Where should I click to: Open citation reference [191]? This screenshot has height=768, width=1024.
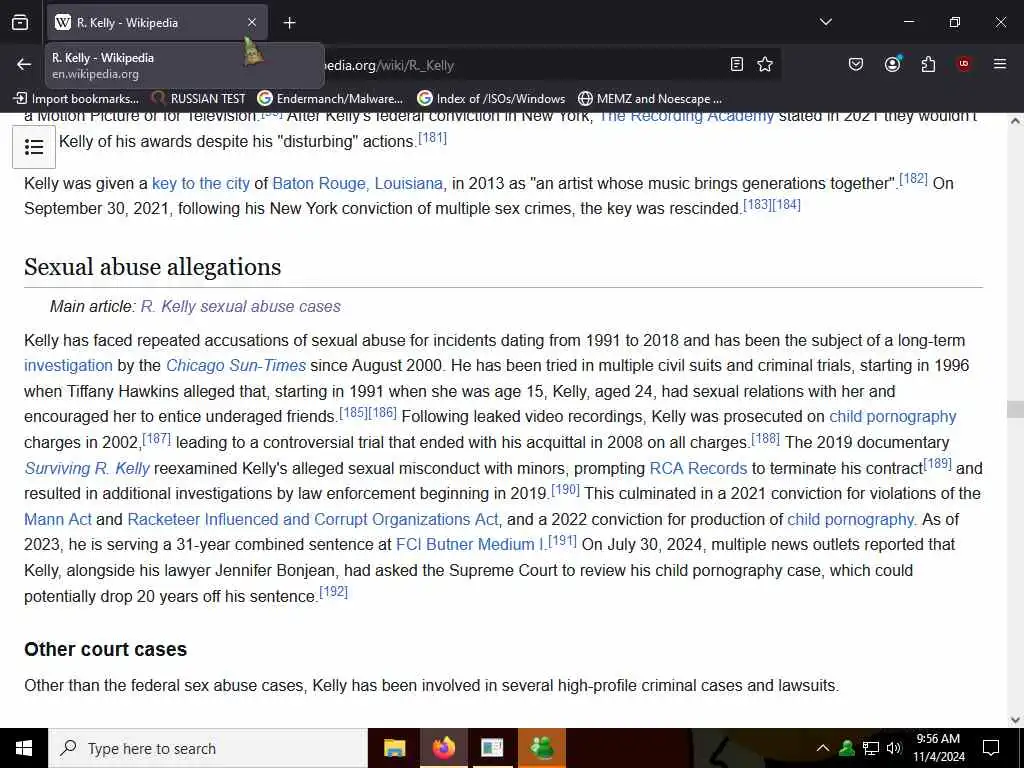click(x=562, y=540)
